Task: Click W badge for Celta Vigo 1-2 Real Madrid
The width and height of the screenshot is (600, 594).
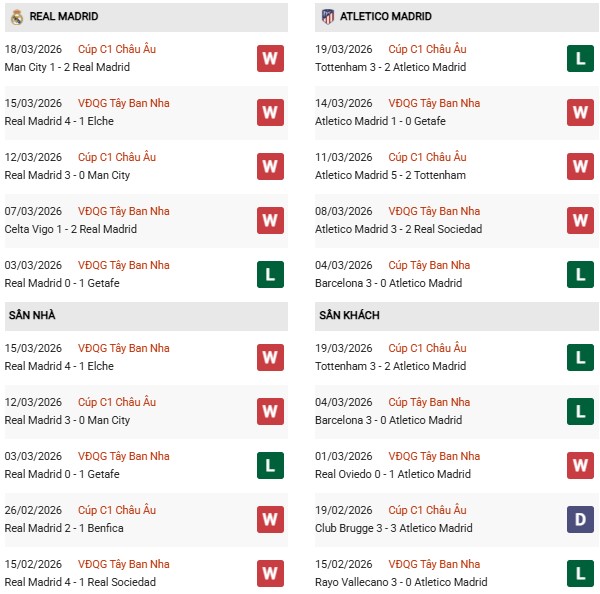Action: (x=270, y=220)
